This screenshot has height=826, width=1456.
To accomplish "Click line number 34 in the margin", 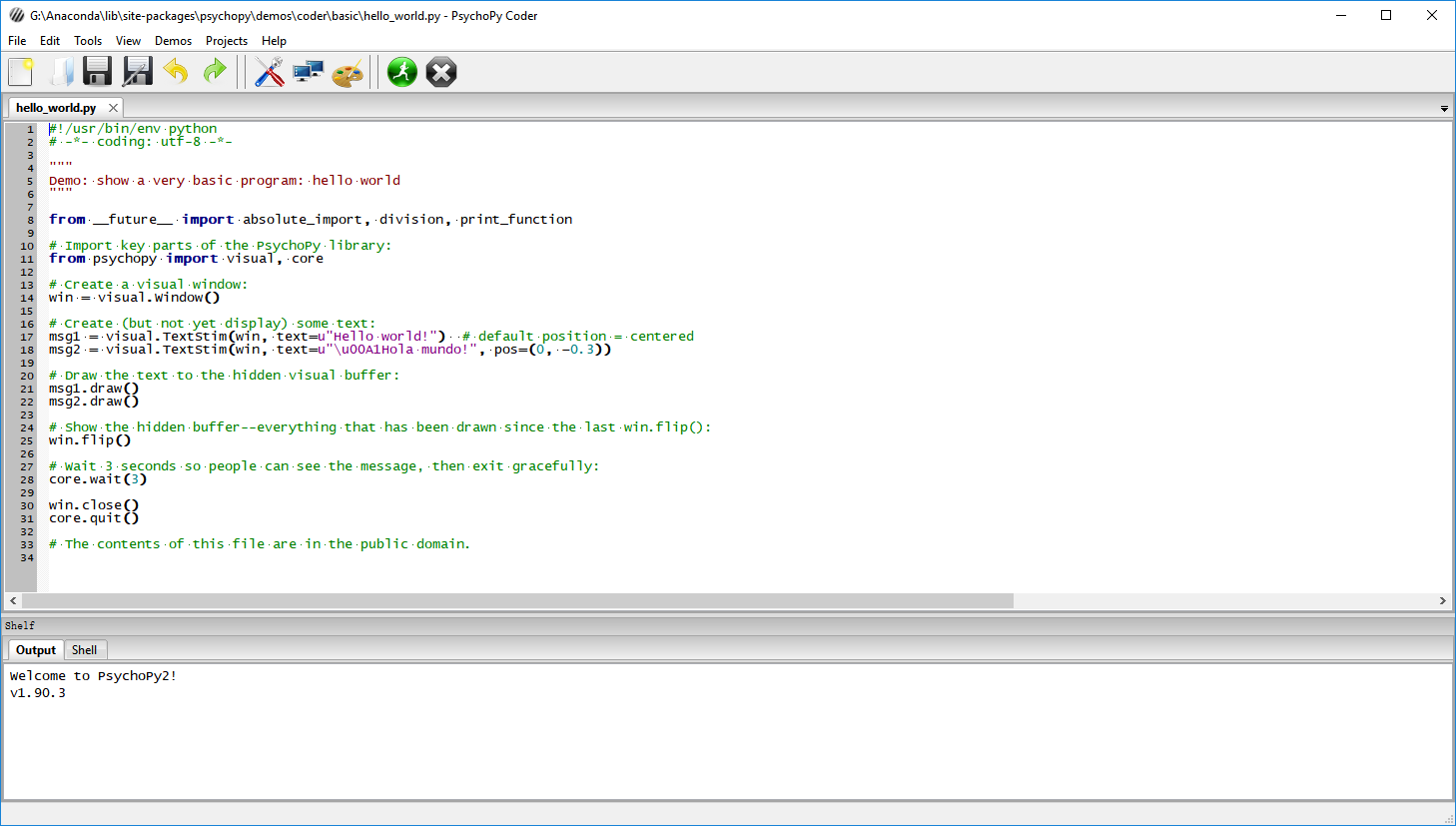I will click(x=27, y=557).
